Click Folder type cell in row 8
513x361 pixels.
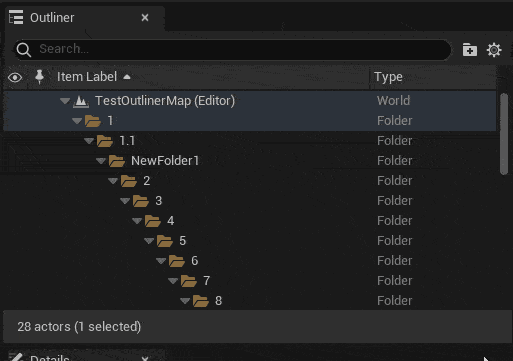pos(395,301)
